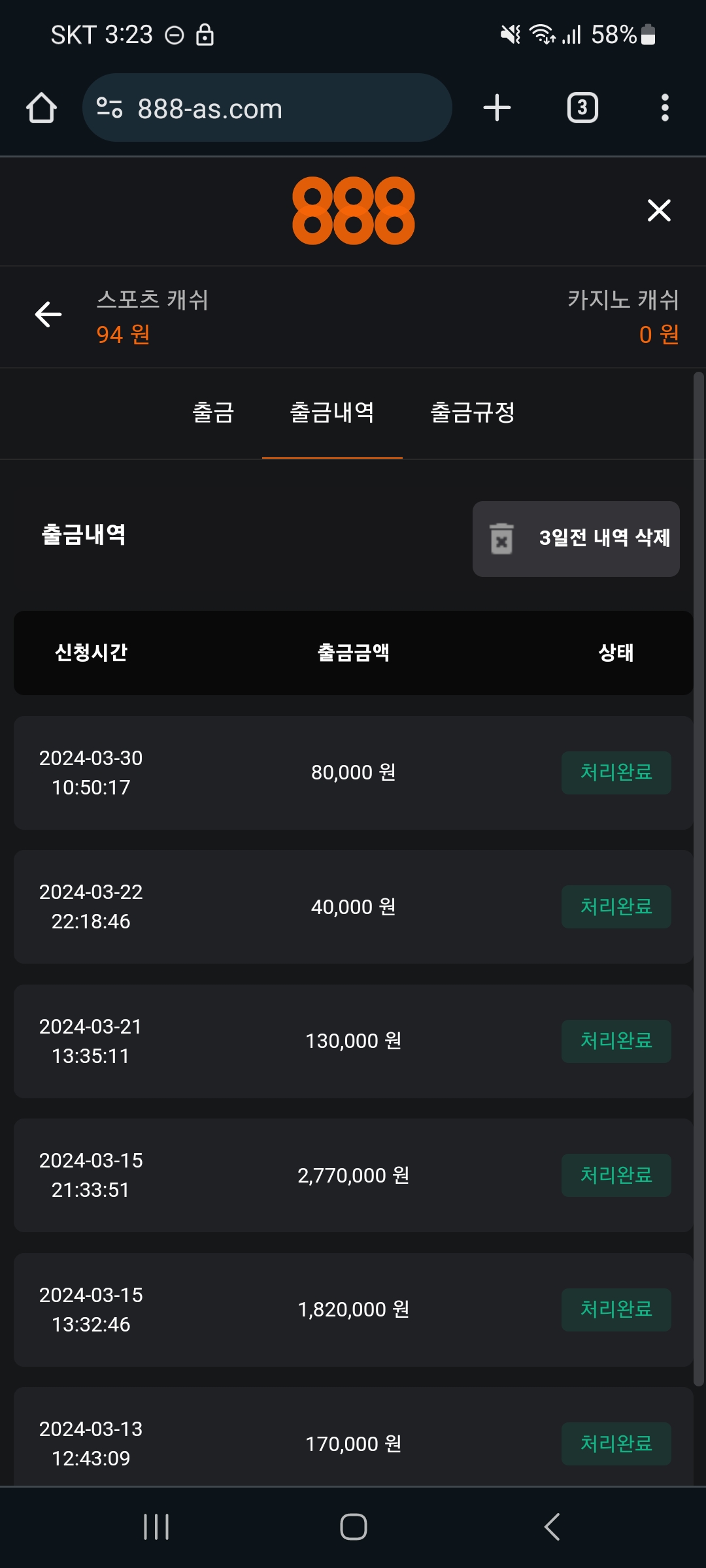
Task: Go back using the left arrow
Action: click(x=48, y=314)
